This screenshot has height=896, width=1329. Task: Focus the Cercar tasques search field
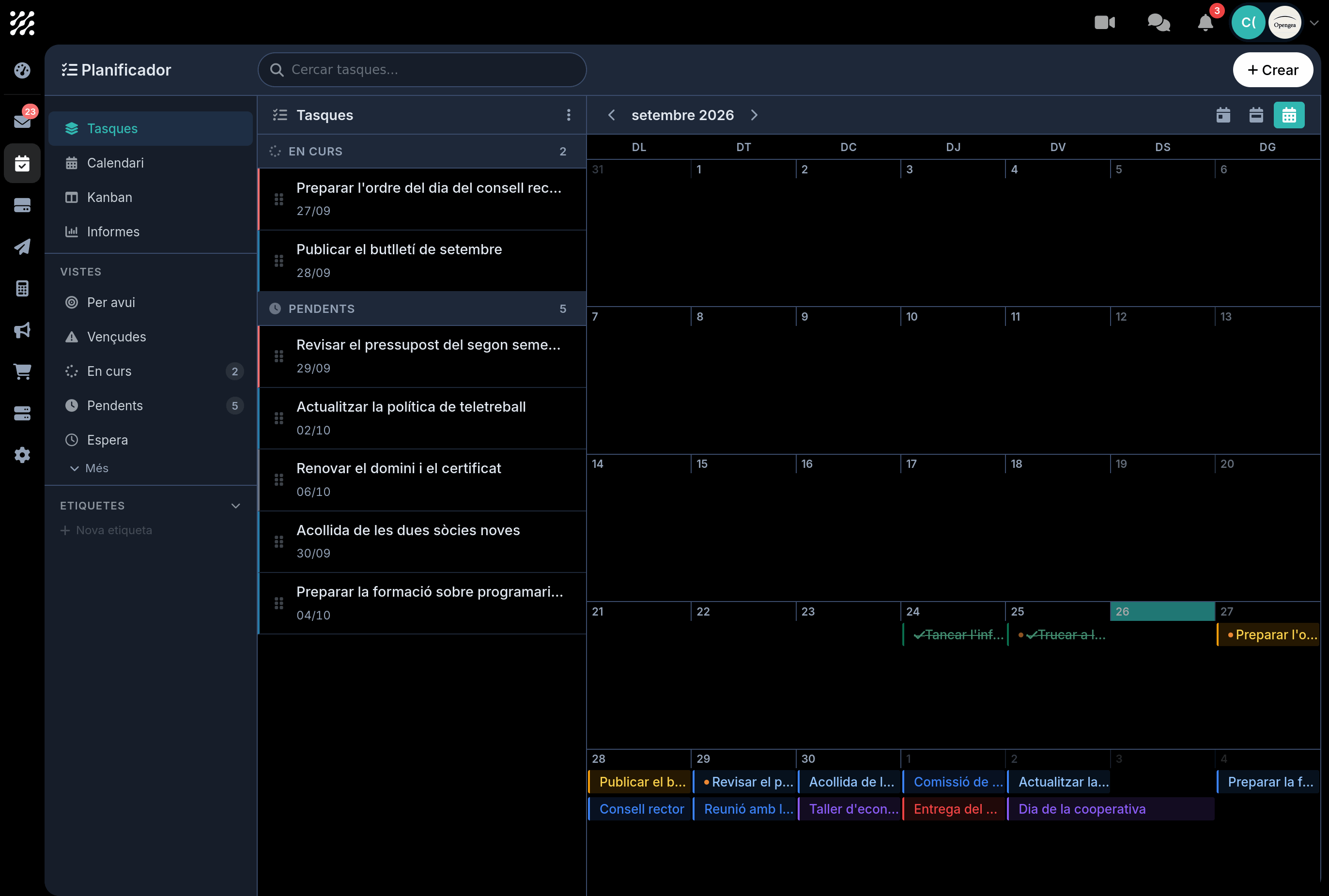[422, 70]
